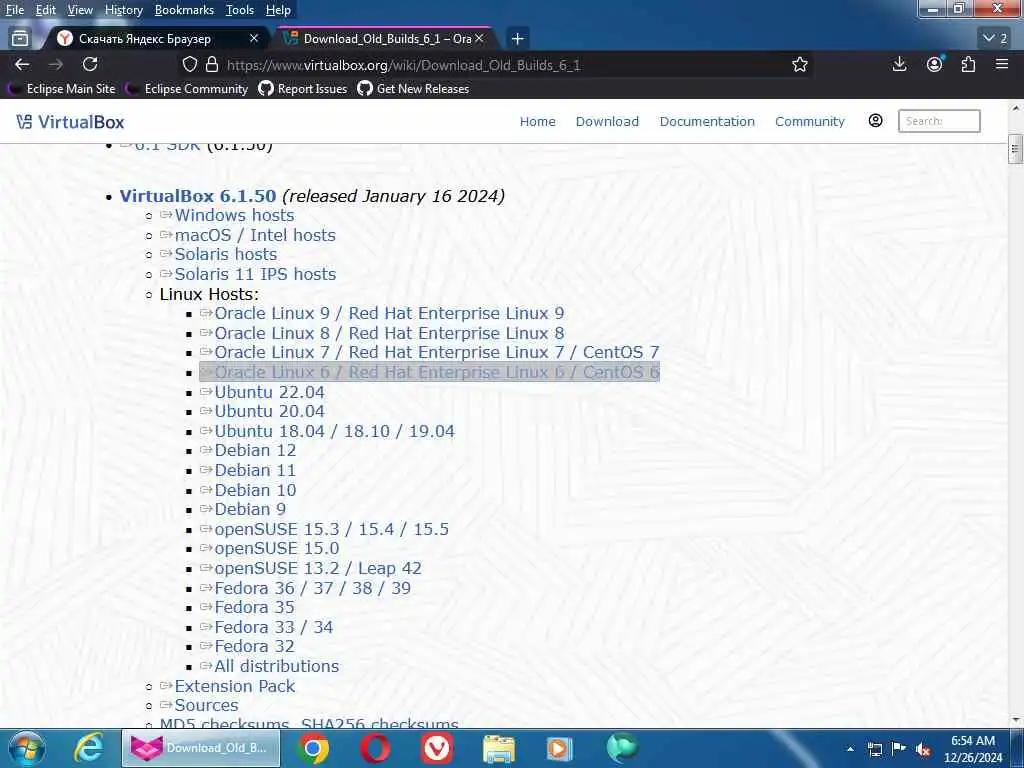1024x768 pixels.
Task: Open the File menu
Action: [x=14, y=10]
